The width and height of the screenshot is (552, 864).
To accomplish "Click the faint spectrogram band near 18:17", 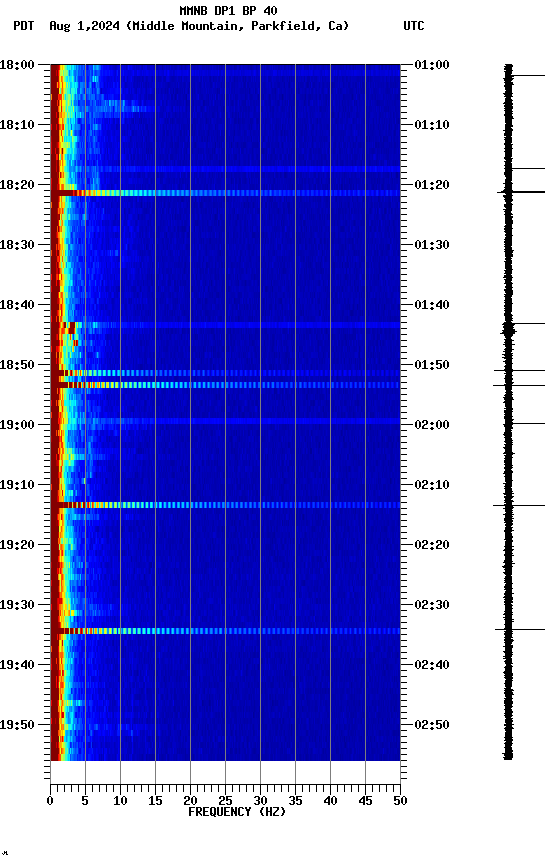I will [x=225, y=169].
